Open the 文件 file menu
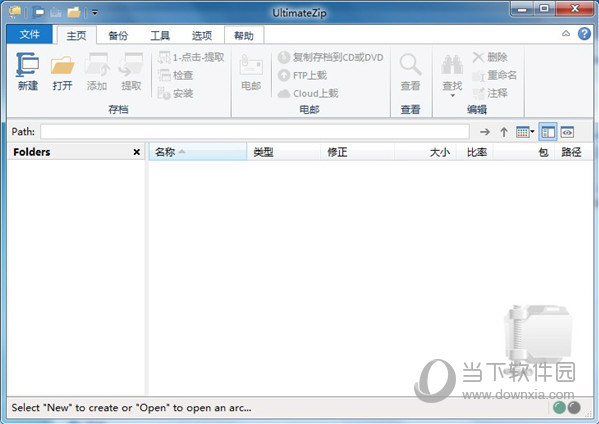The height and width of the screenshot is (424, 599). 29,35
